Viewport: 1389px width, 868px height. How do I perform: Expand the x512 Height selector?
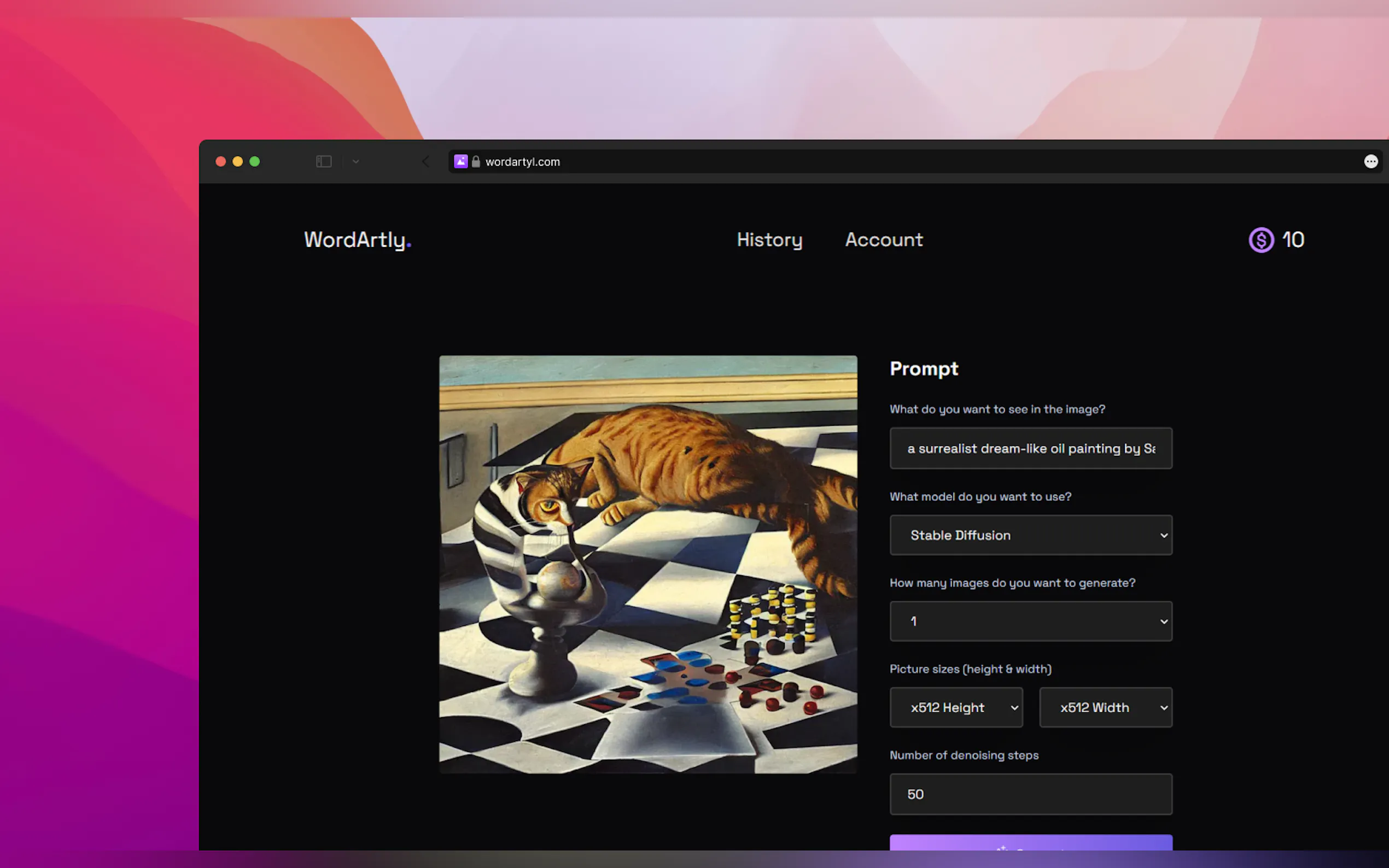(x=956, y=707)
